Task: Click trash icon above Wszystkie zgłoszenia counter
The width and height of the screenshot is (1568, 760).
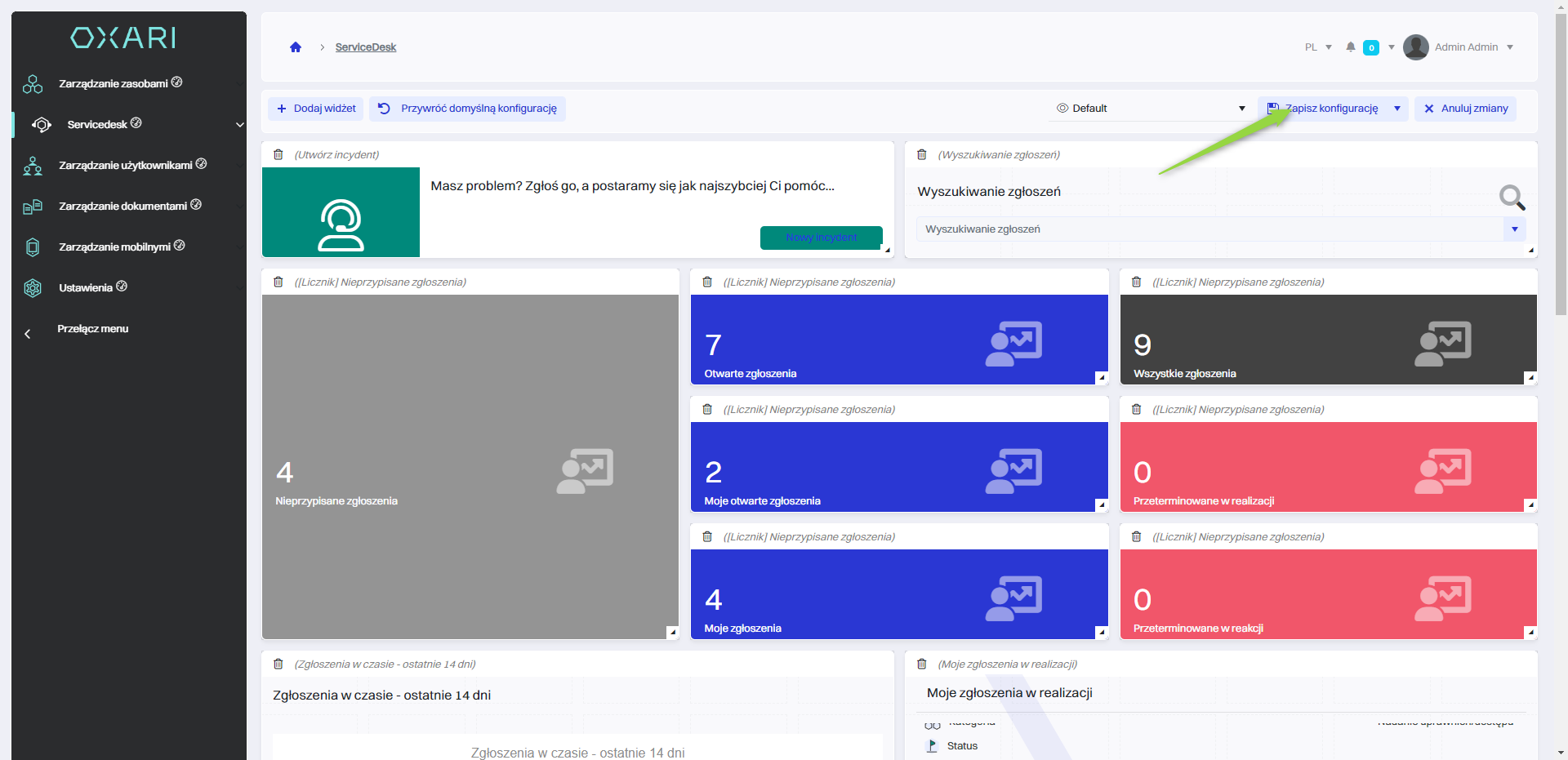Action: click(1136, 282)
